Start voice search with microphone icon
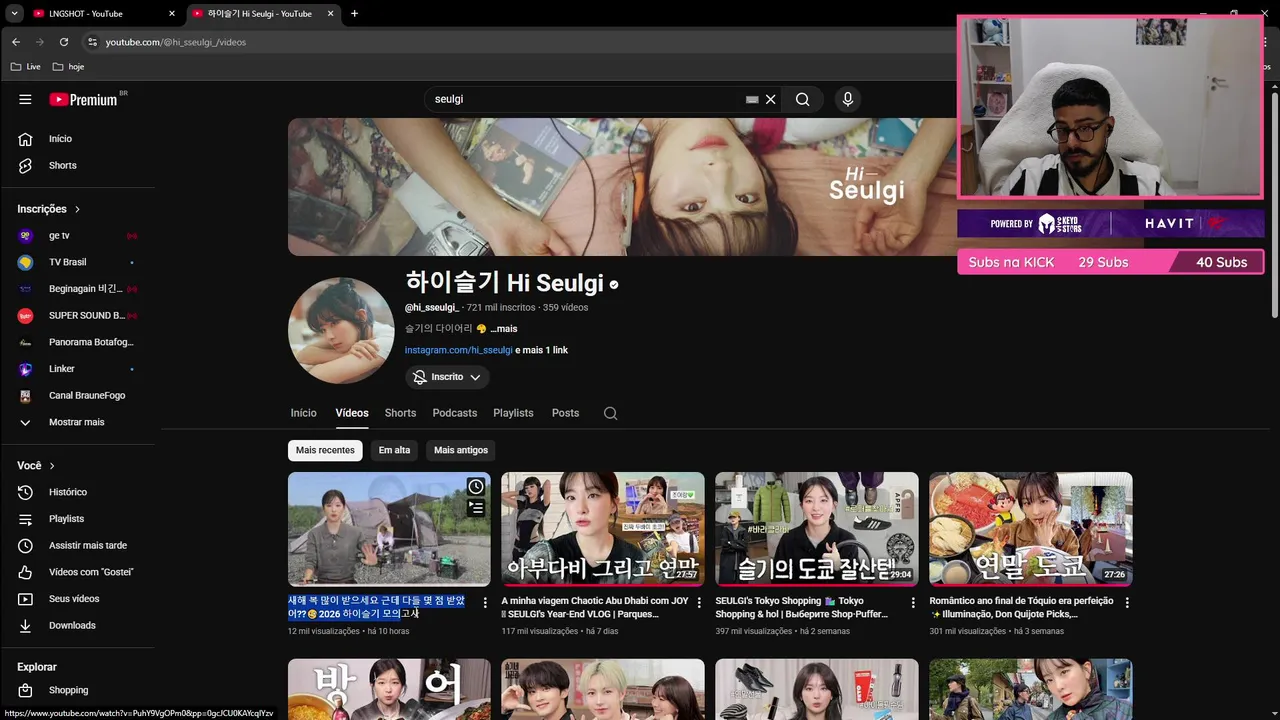 [848, 99]
